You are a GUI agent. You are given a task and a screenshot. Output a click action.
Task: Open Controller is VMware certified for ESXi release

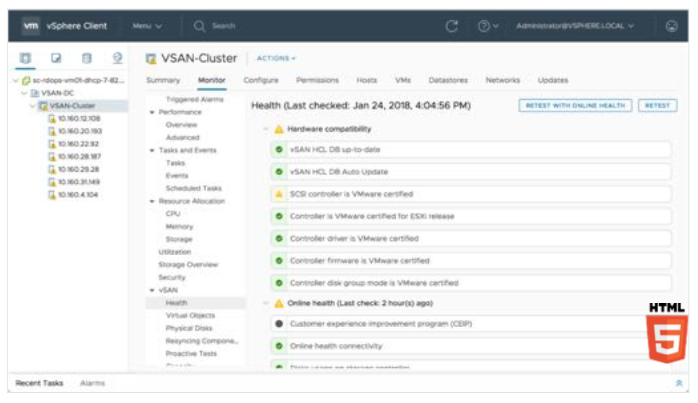tap(471, 216)
